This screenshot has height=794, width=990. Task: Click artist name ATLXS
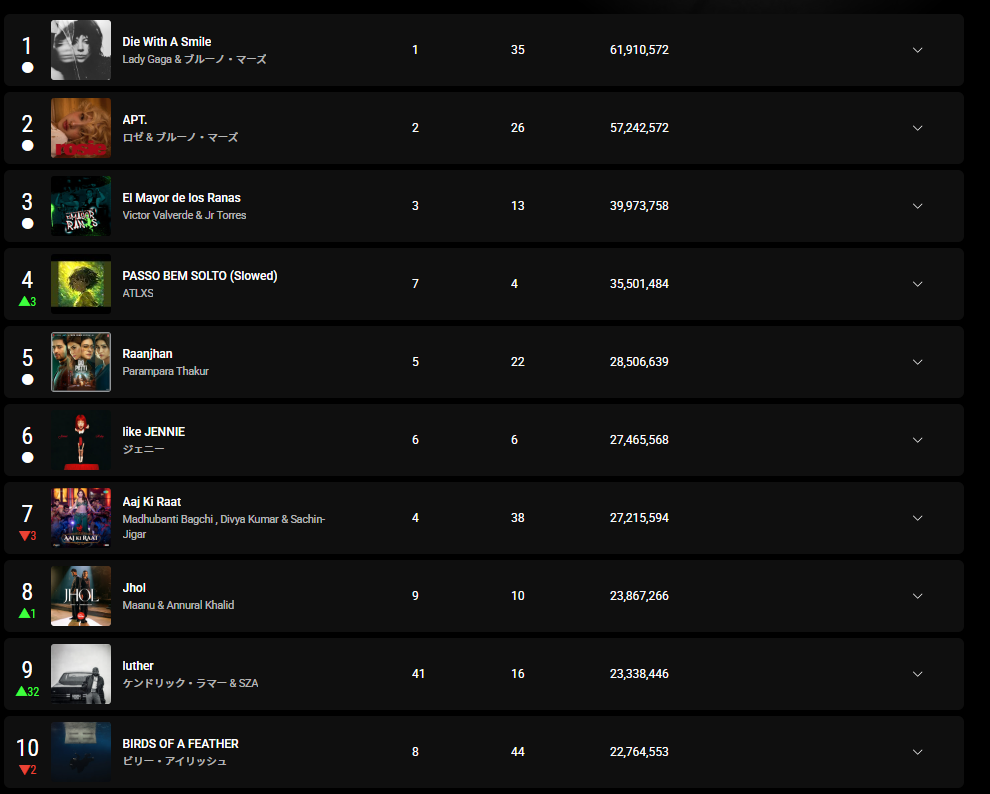coord(138,293)
